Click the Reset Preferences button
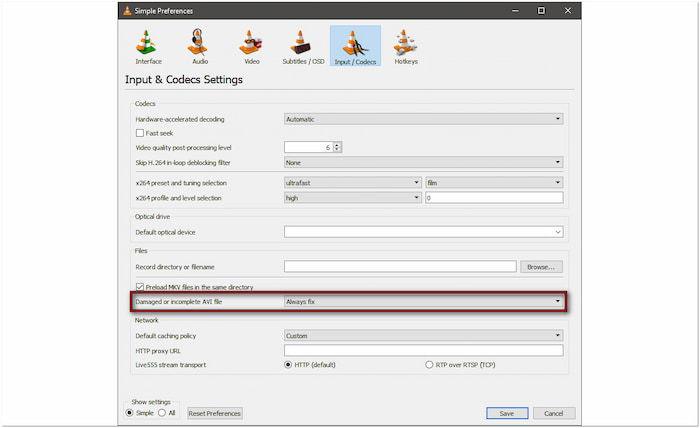Screen dimensions: 700x428 [x=215, y=413]
